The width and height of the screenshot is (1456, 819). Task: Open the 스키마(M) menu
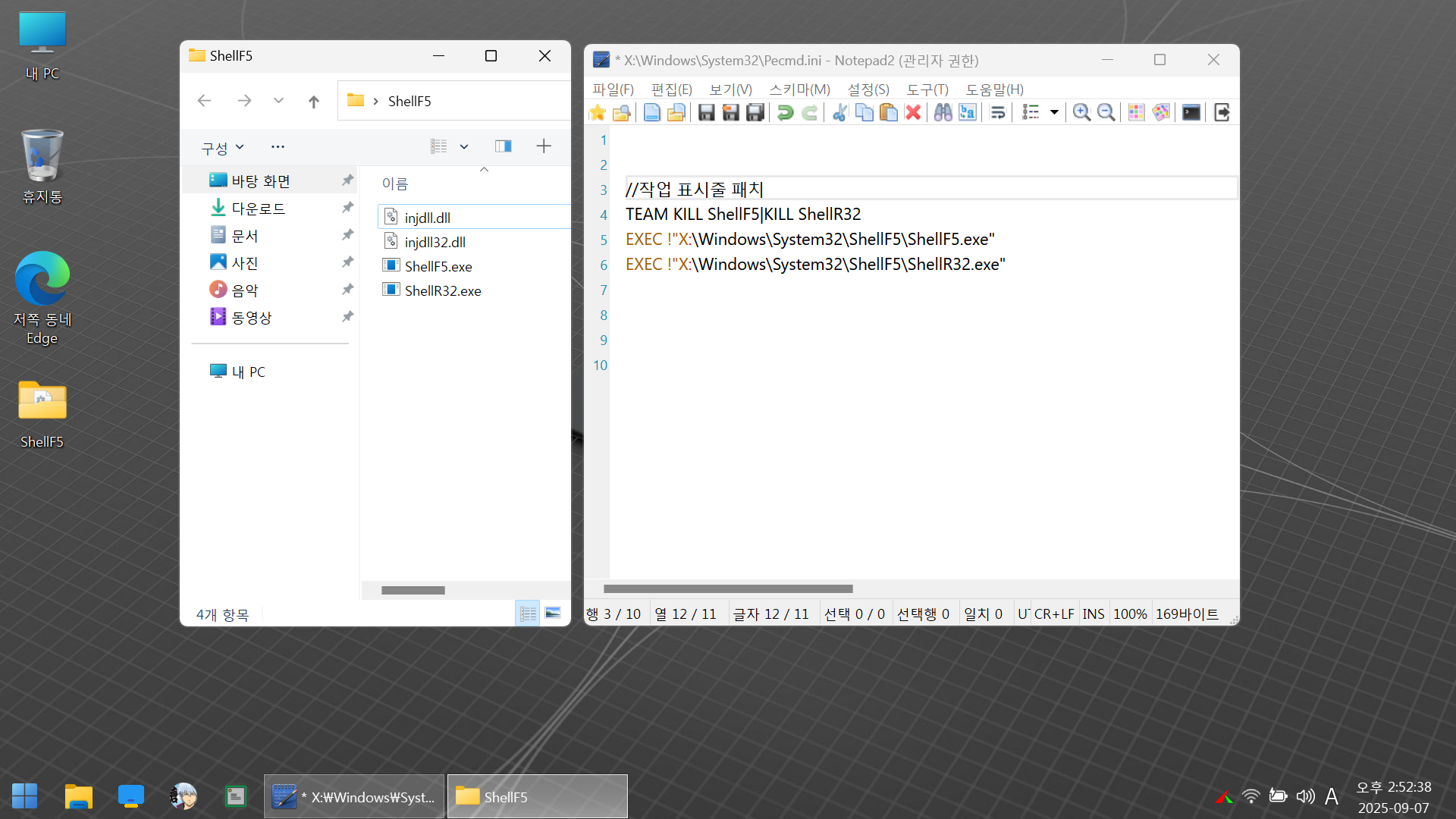(799, 89)
